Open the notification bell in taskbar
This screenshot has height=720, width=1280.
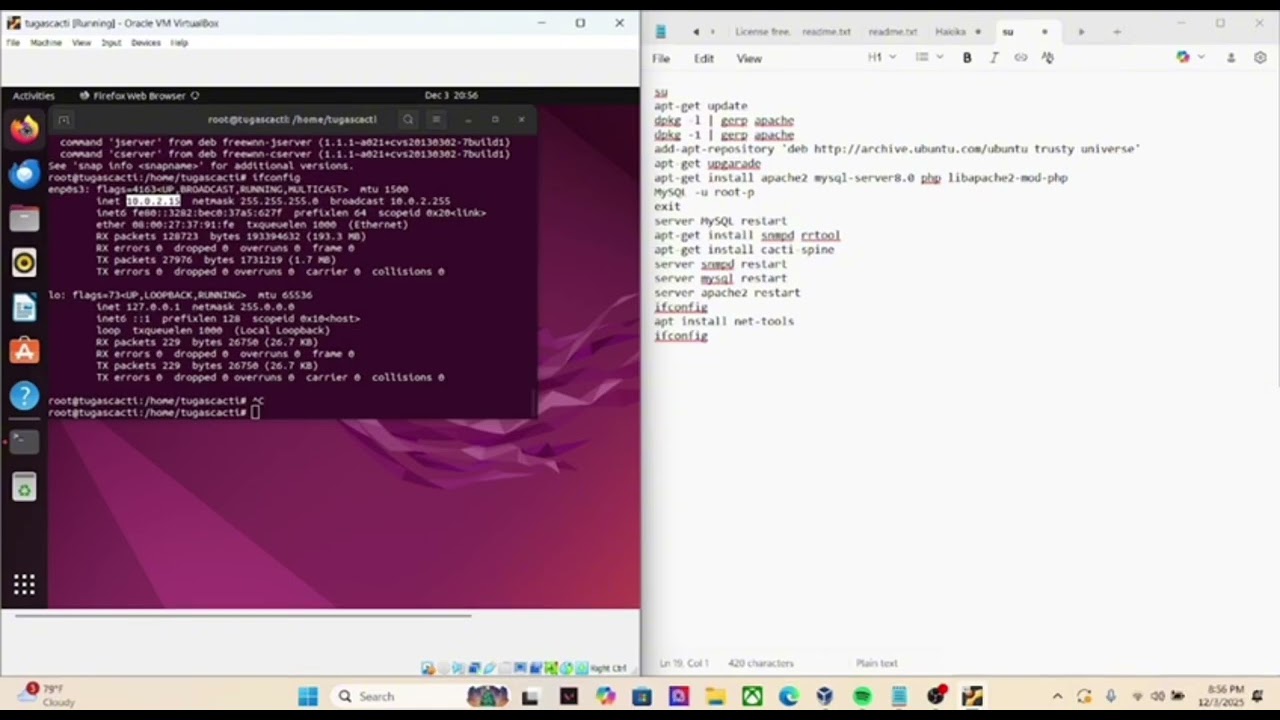click(x=1258, y=697)
